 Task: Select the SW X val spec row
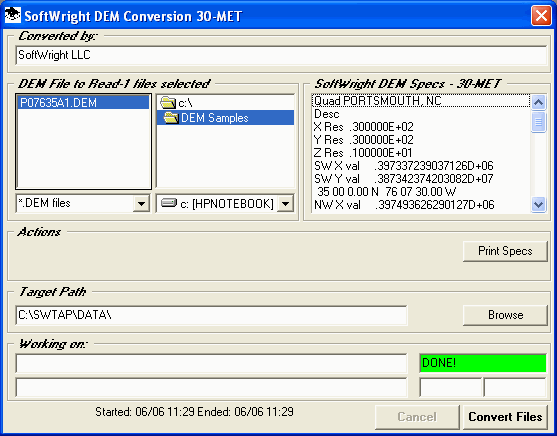(x=422, y=166)
